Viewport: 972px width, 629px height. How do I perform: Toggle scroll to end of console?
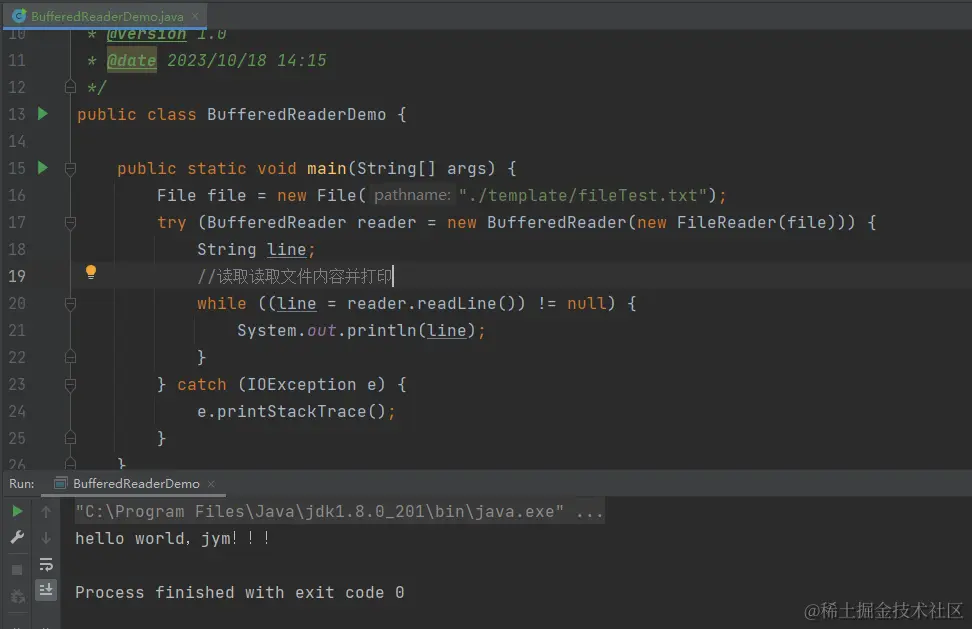46,590
